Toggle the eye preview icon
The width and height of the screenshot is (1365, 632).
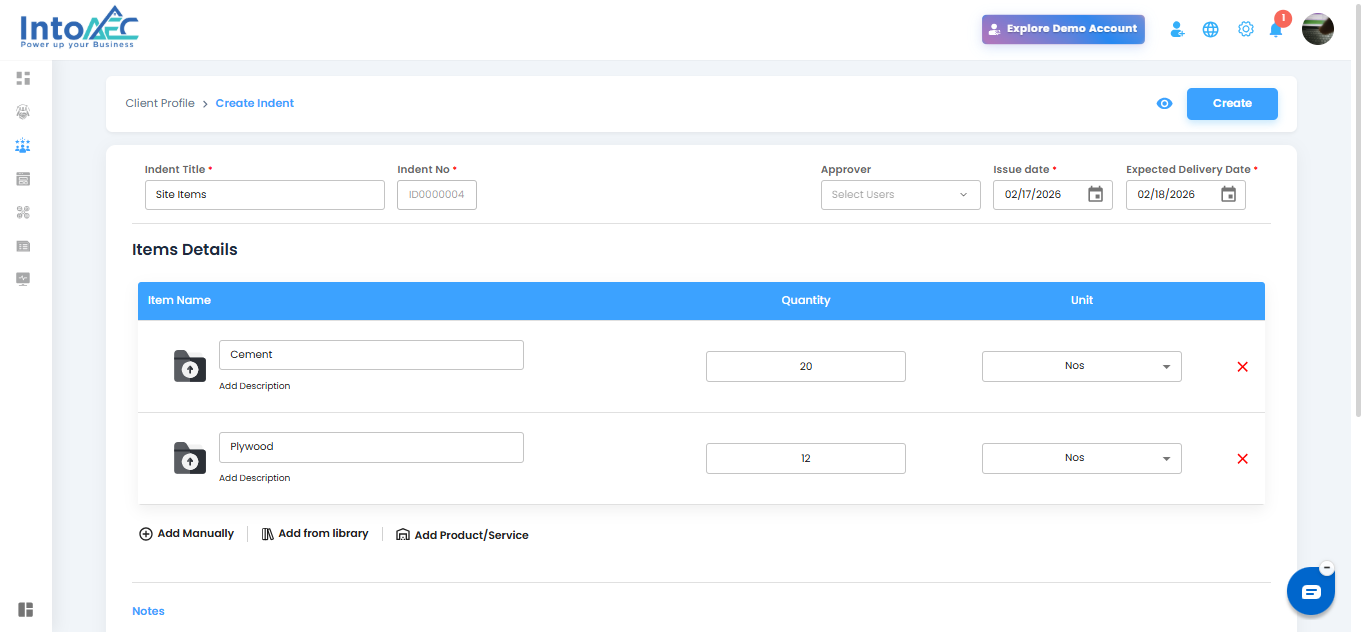click(1164, 104)
